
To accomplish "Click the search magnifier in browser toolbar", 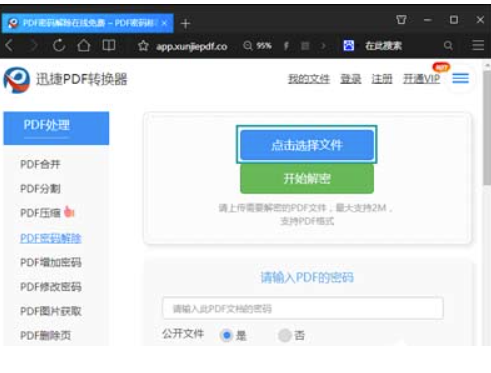I will [x=448, y=46].
